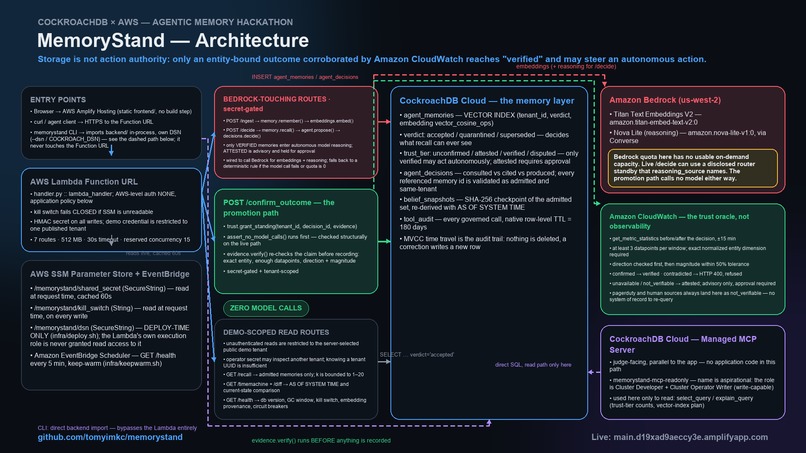Click the "handler.py :: lambda_handler" bullet
Viewport: 806px width, 453px height.
[x=103, y=197]
